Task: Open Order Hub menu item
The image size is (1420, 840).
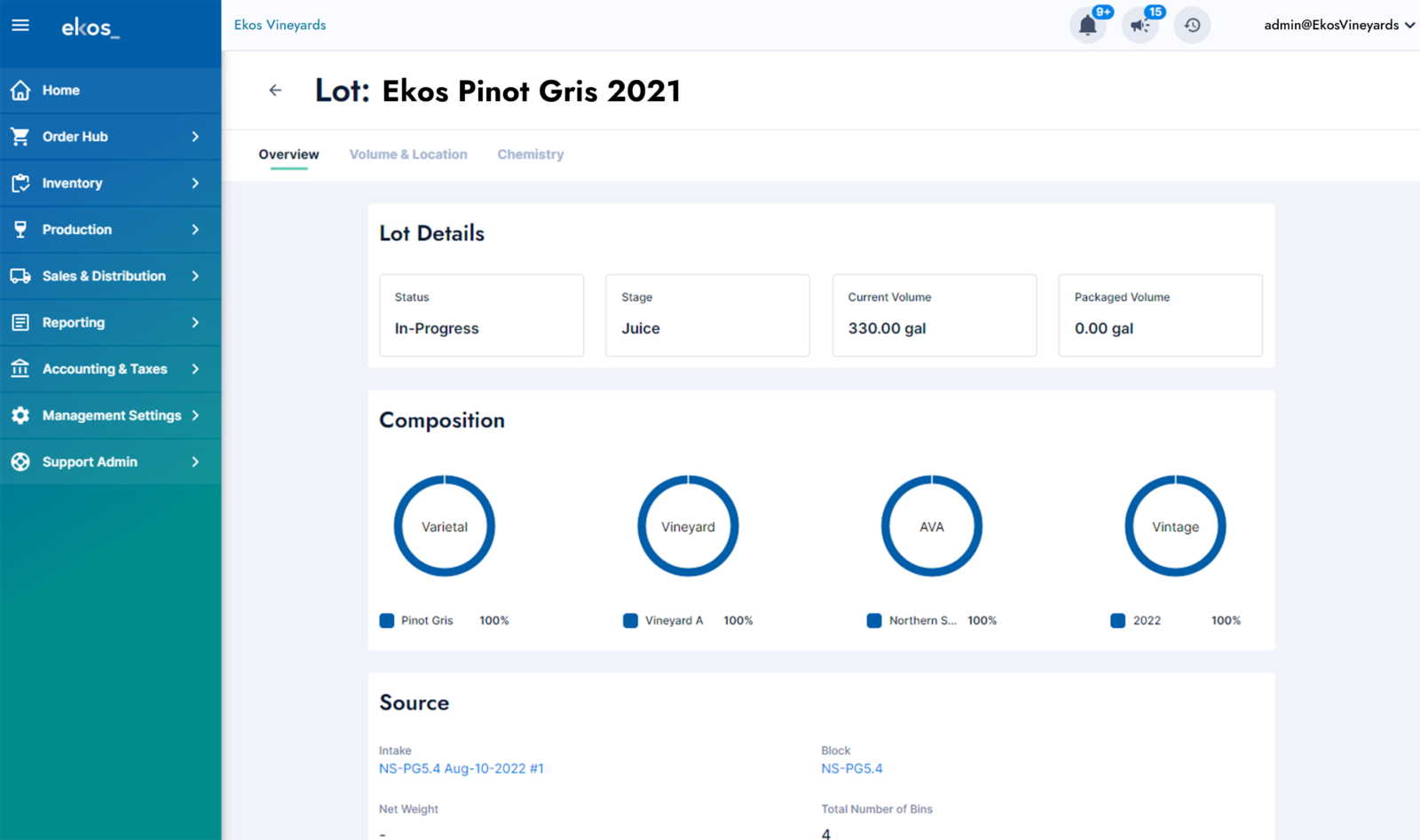Action: click(x=110, y=137)
